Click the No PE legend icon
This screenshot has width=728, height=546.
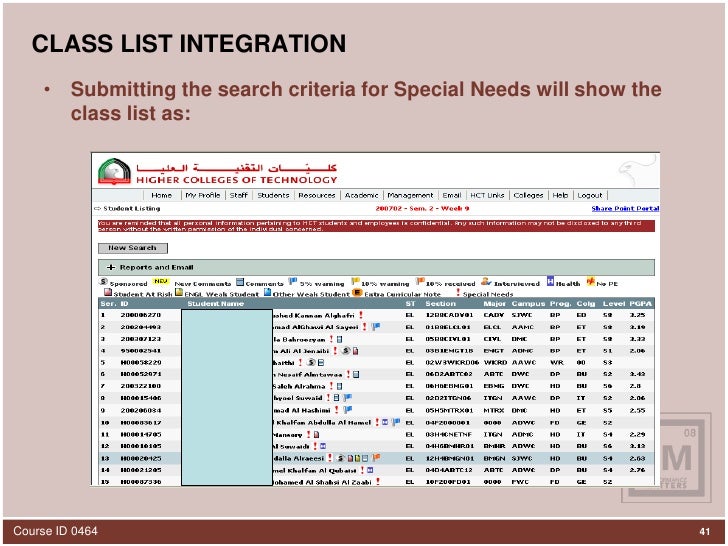click(x=591, y=281)
